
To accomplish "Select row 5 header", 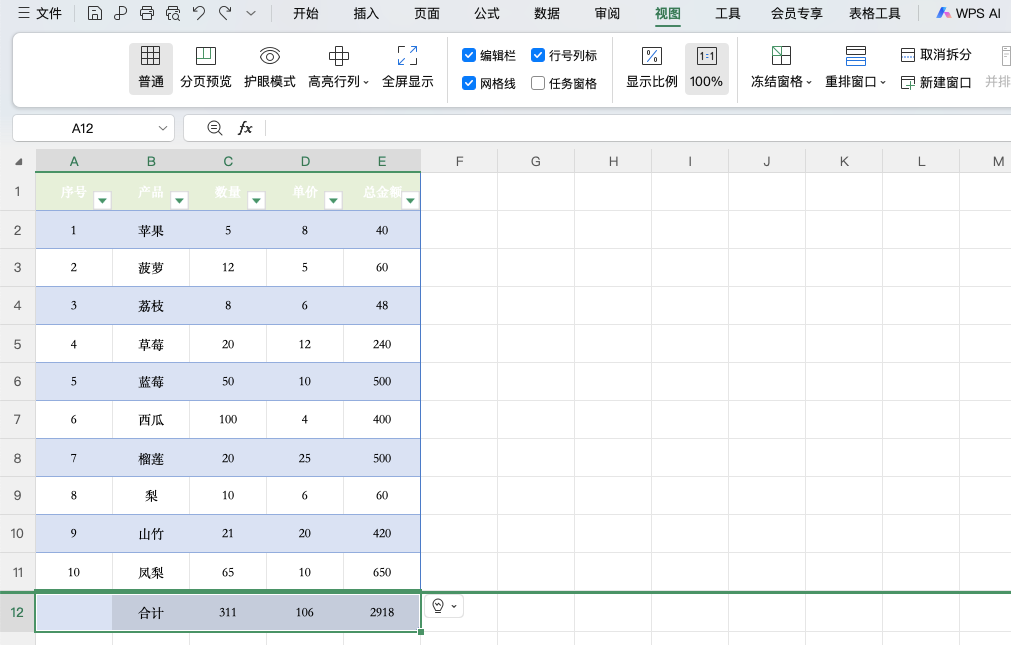I will coord(17,344).
